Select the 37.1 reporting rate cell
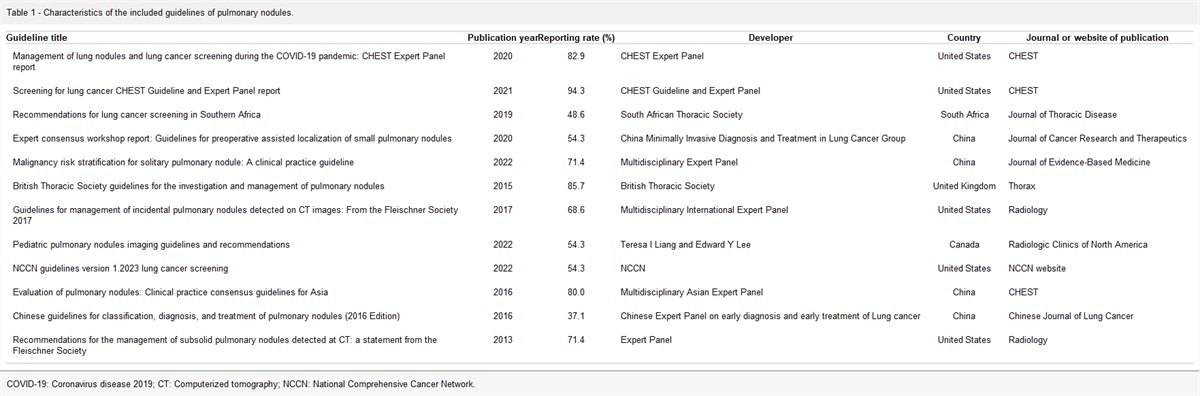Viewport: 1200px width, 396px height. click(576, 316)
